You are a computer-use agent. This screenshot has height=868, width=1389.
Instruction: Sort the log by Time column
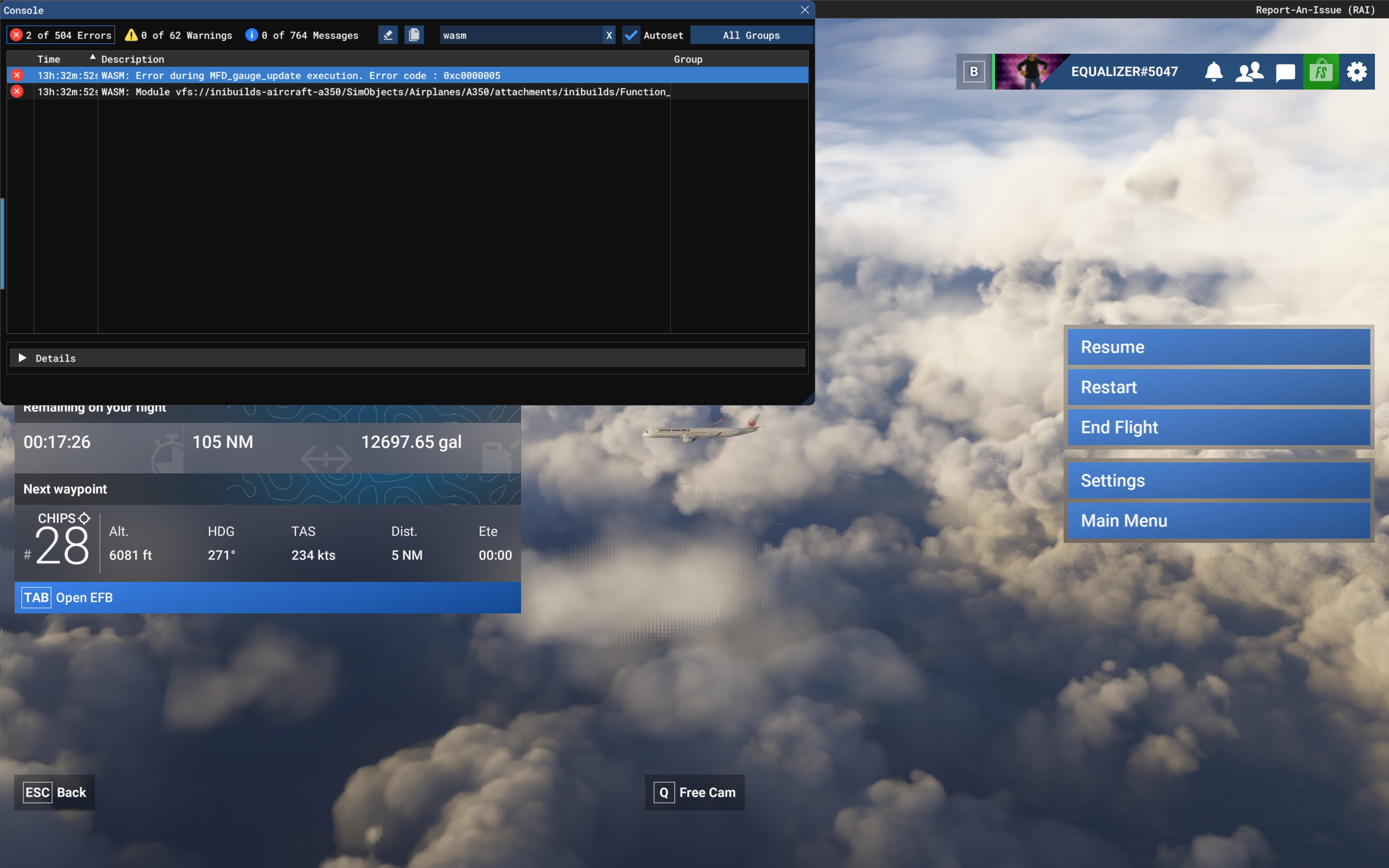pos(49,59)
